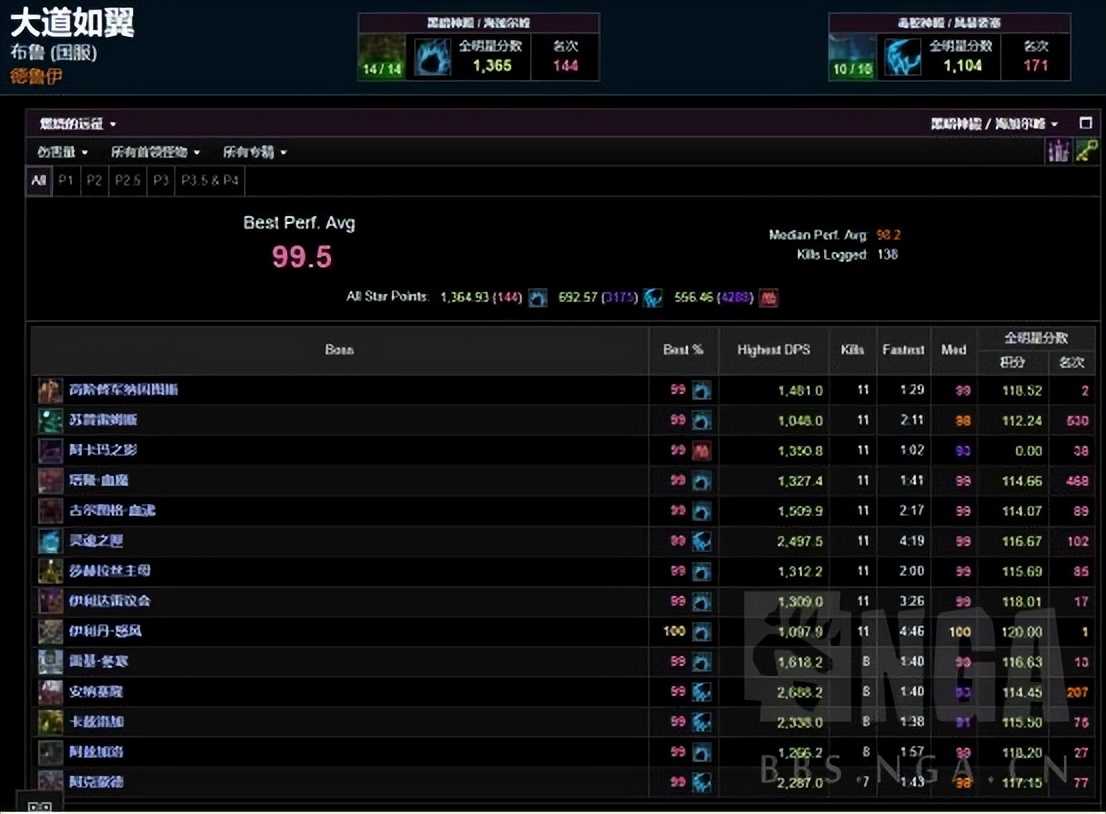Click the 古尔图格·血沸 boss icon
The image size is (1106, 814).
coord(50,511)
